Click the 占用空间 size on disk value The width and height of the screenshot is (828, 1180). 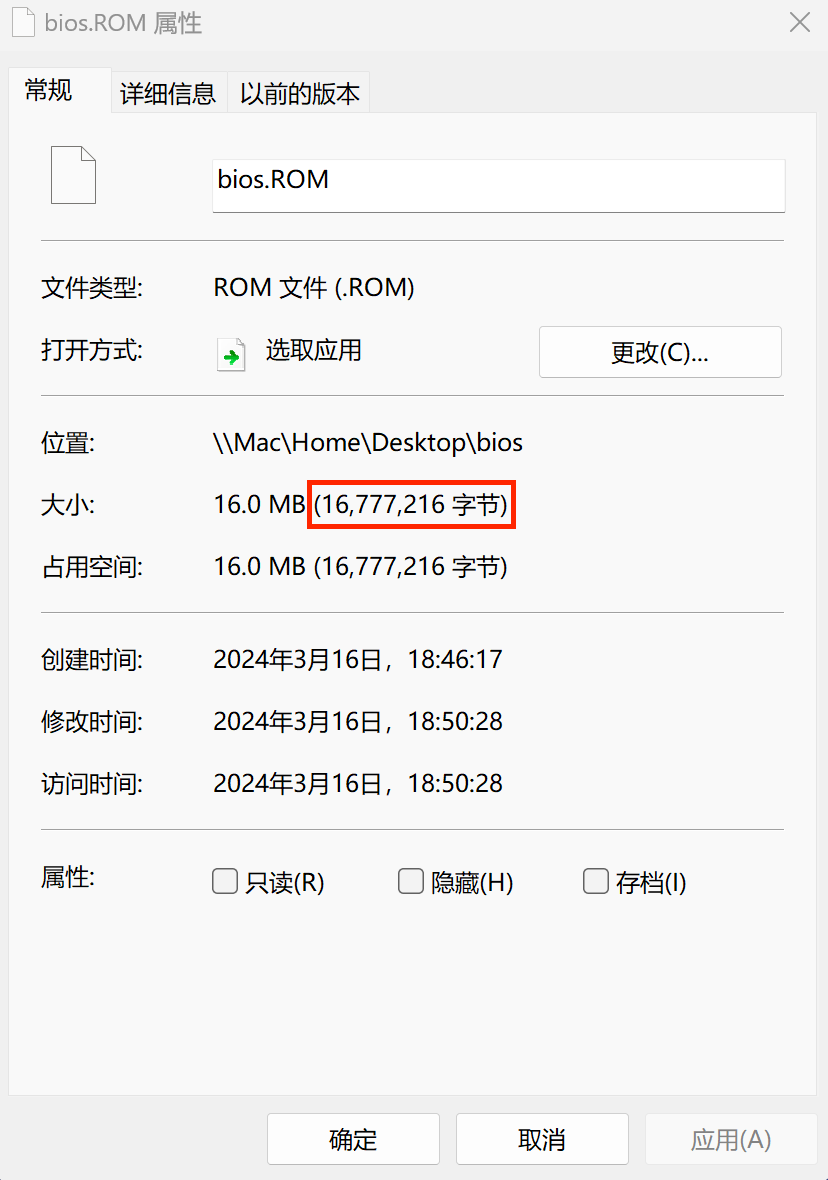click(x=361, y=567)
